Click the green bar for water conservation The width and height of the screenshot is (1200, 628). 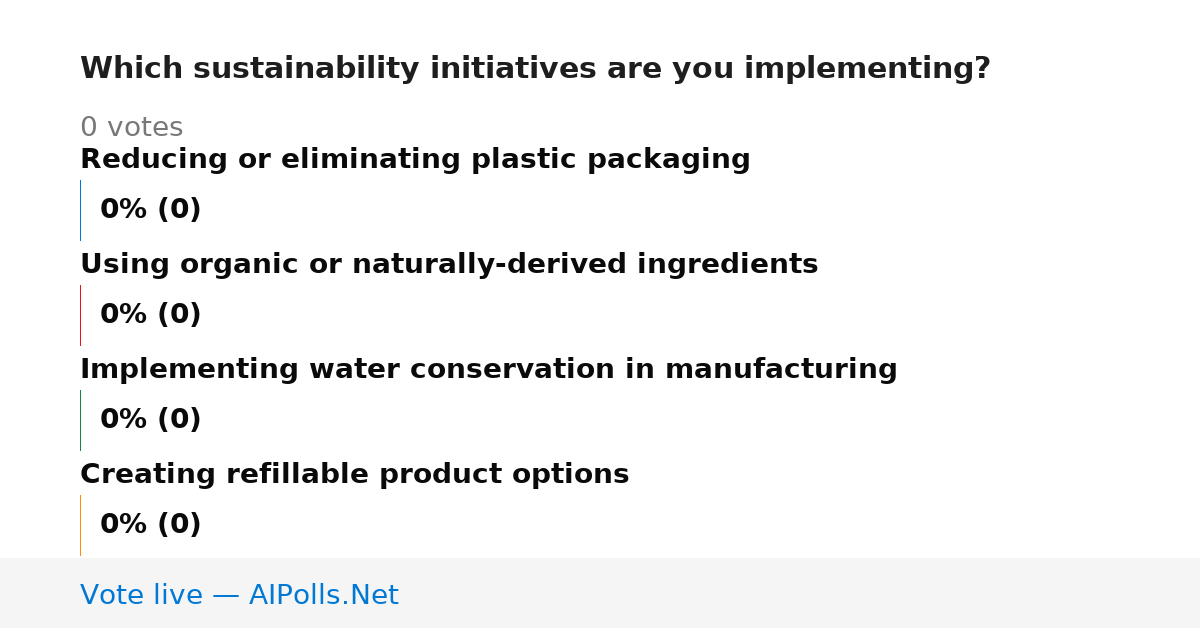coord(80,420)
